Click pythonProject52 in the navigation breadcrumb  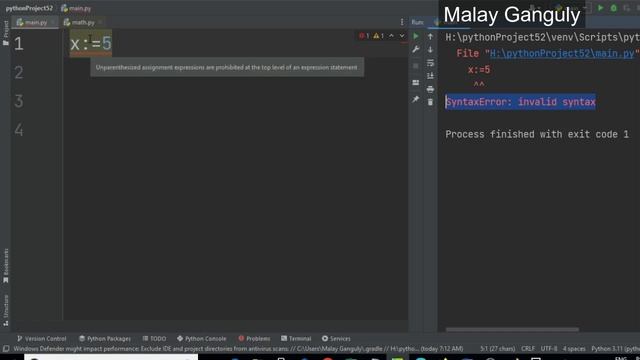(x=29, y=8)
